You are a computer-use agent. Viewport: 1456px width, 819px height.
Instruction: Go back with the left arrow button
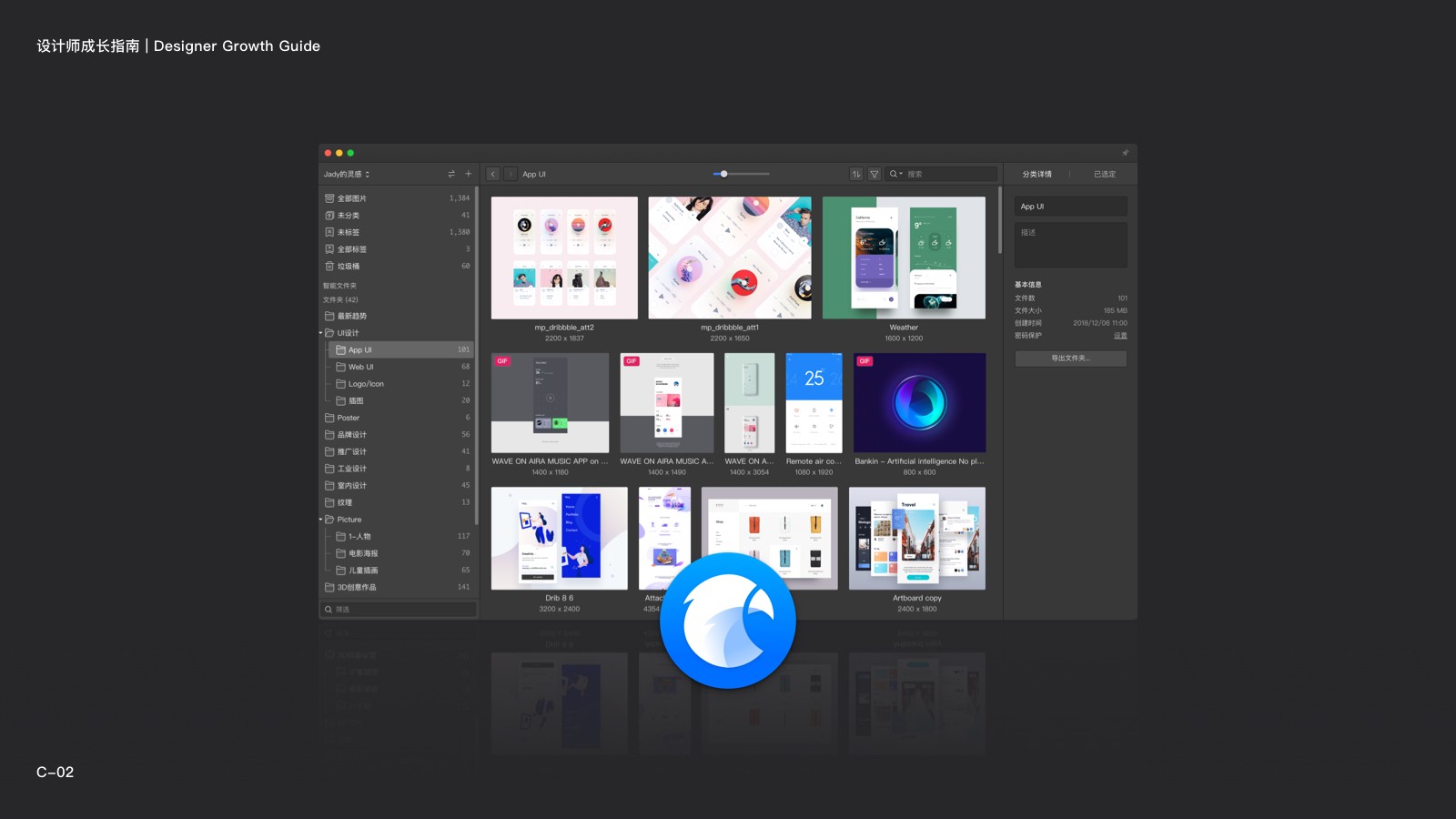[x=493, y=174]
